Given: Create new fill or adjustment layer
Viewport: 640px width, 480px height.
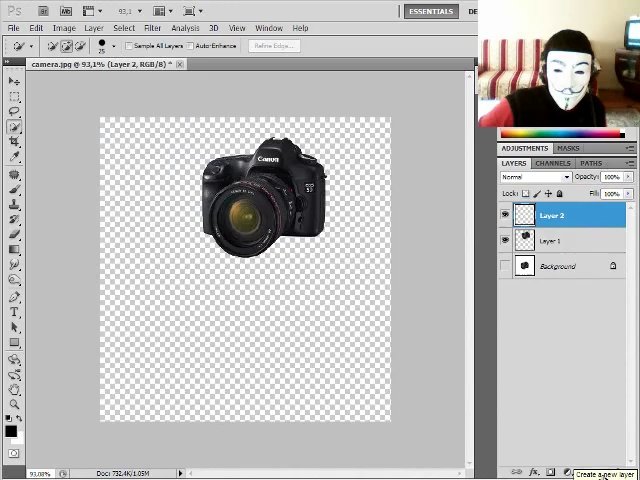Looking at the screenshot, I should (567, 472).
